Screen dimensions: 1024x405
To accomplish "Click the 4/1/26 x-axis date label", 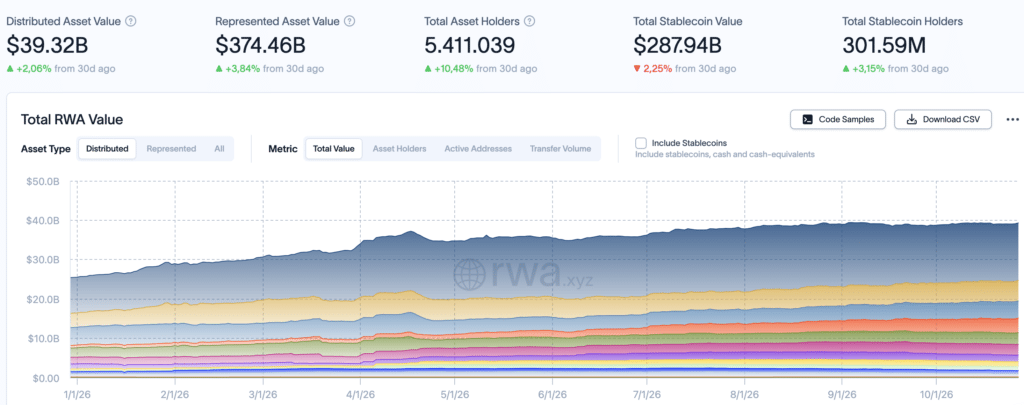I will [360, 395].
